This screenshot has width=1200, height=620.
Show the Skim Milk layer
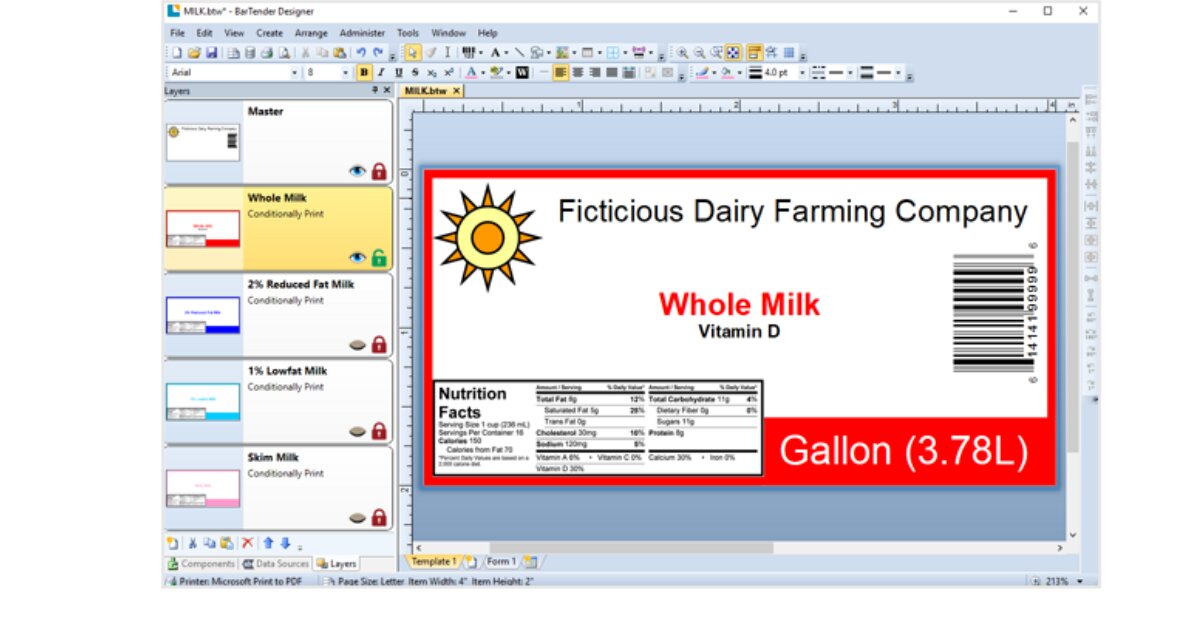click(x=357, y=518)
